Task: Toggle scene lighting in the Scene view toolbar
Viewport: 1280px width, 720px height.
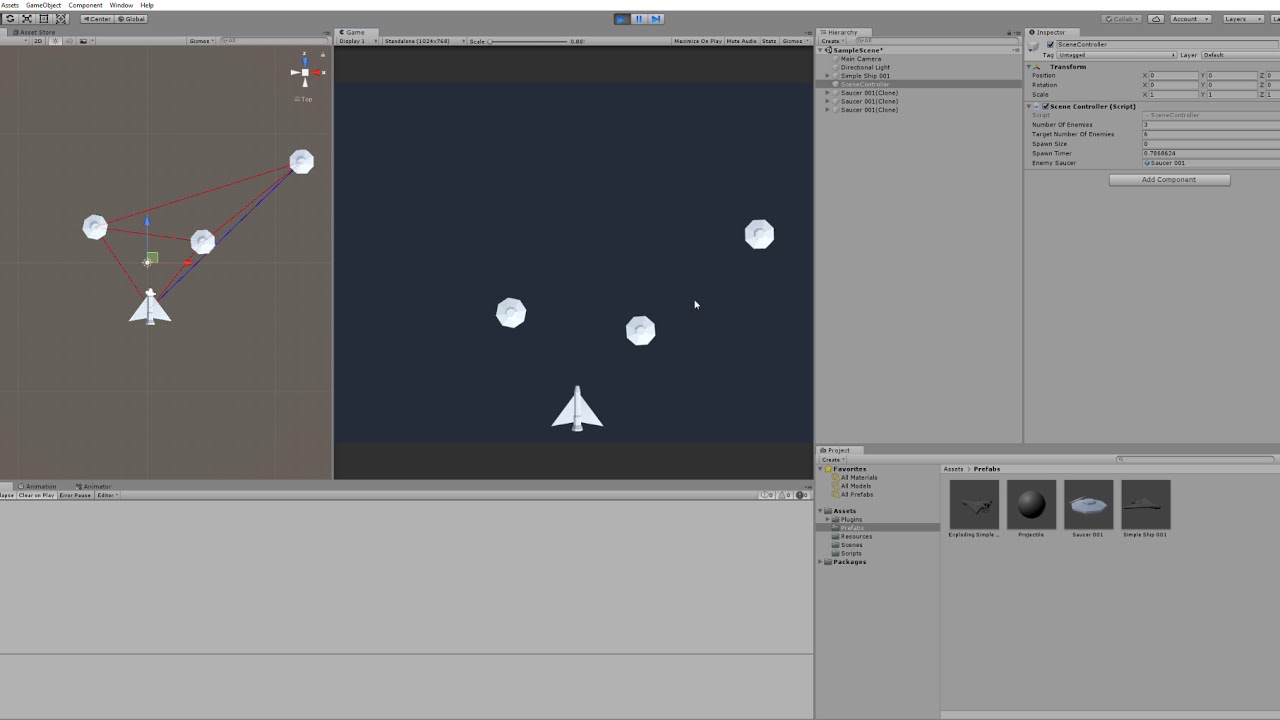Action: tap(55, 40)
